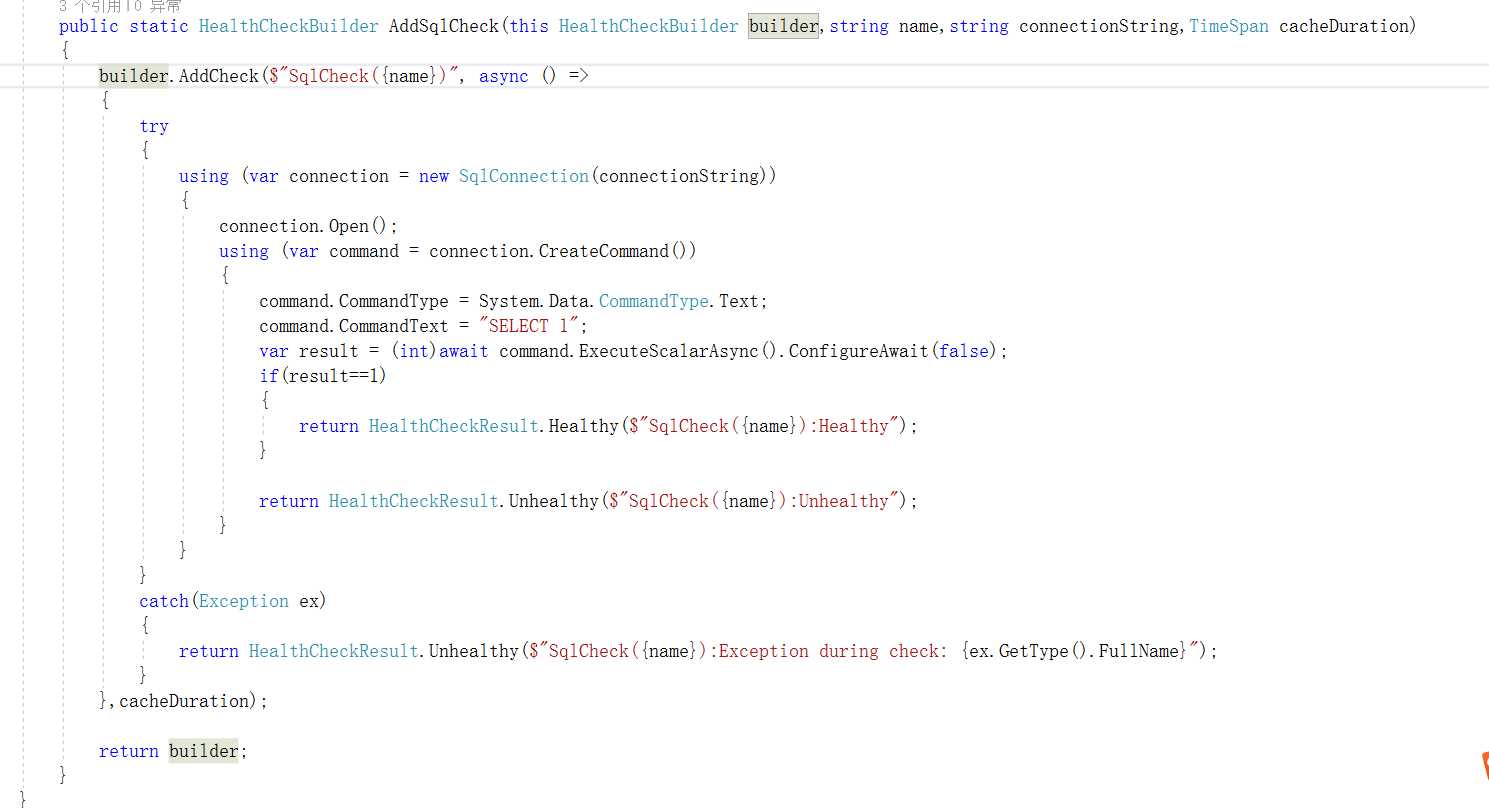
Task: Click the 'var command' variable declaration
Action: 344,251
